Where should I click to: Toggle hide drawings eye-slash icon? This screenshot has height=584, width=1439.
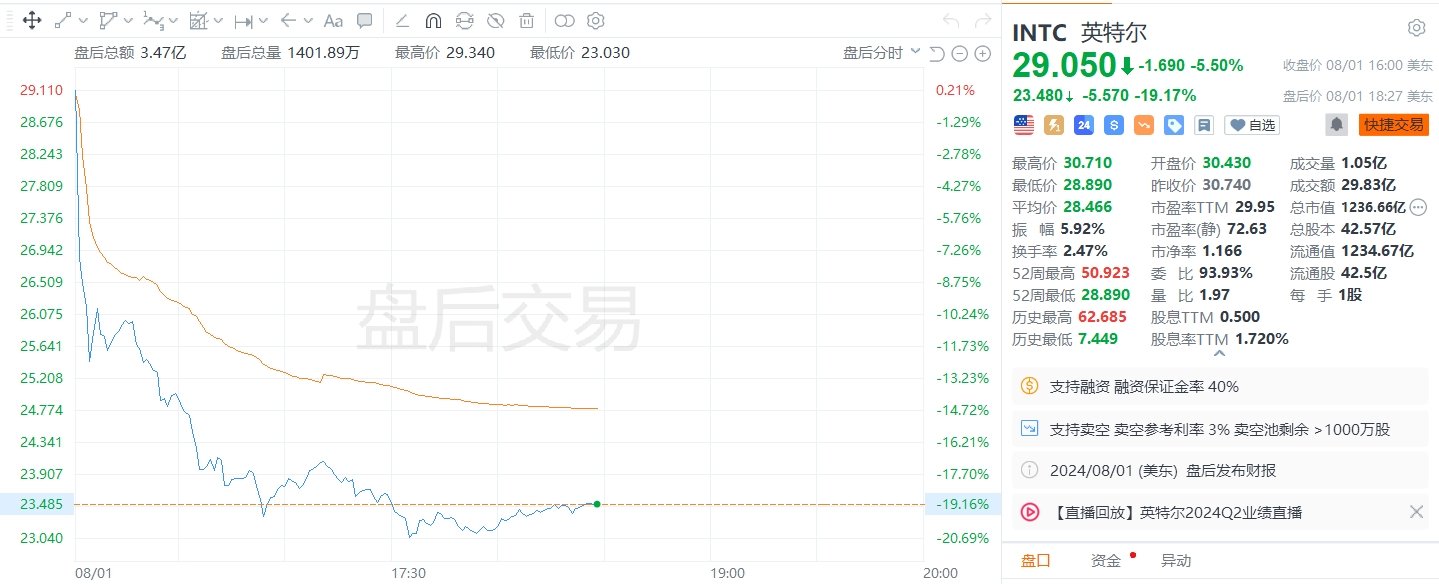(495, 20)
